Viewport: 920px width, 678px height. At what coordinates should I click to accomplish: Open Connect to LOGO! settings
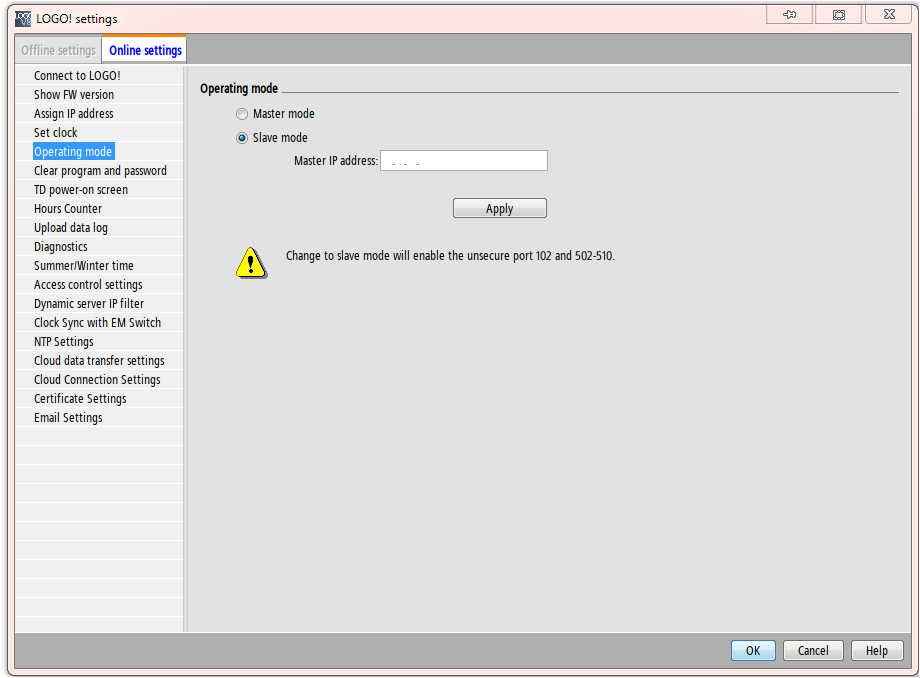[x=77, y=76]
